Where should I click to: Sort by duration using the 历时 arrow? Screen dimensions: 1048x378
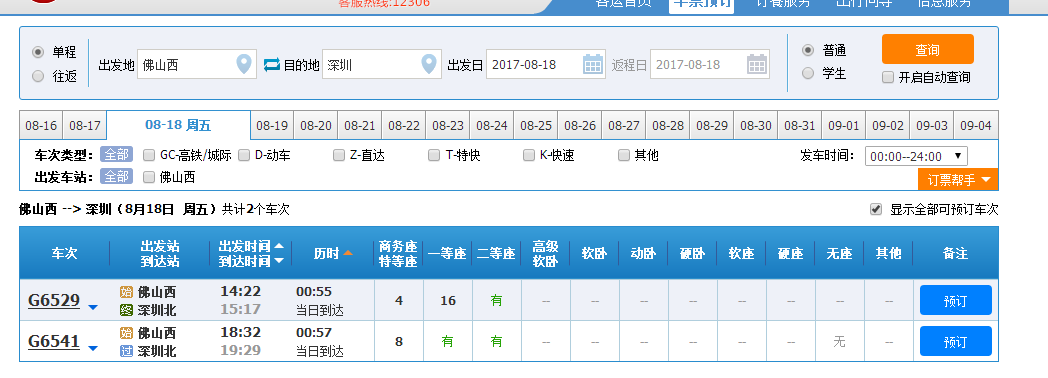pyautogui.click(x=348, y=253)
